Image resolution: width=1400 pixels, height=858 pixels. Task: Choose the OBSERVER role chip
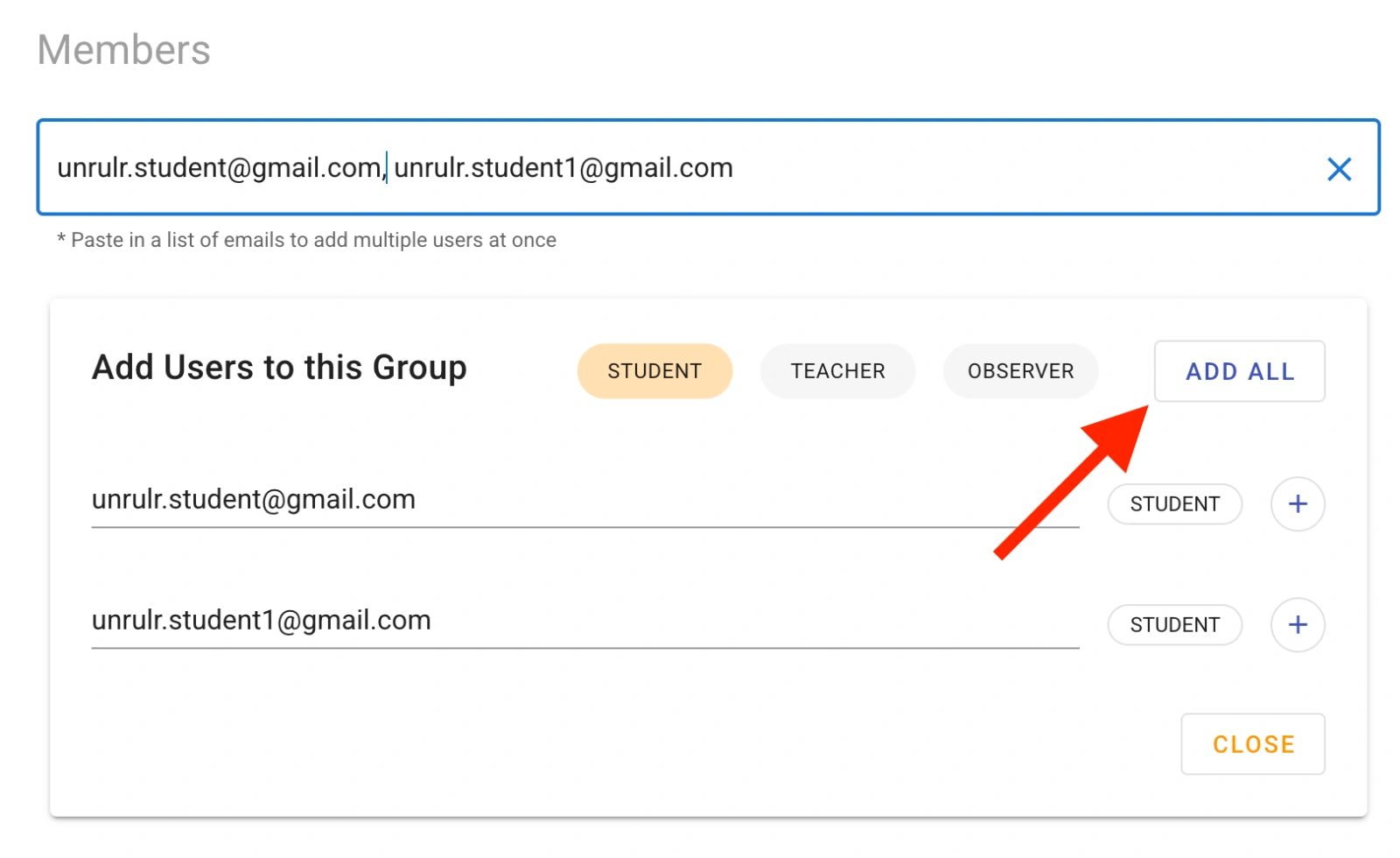pyautogui.click(x=1019, y=371)
